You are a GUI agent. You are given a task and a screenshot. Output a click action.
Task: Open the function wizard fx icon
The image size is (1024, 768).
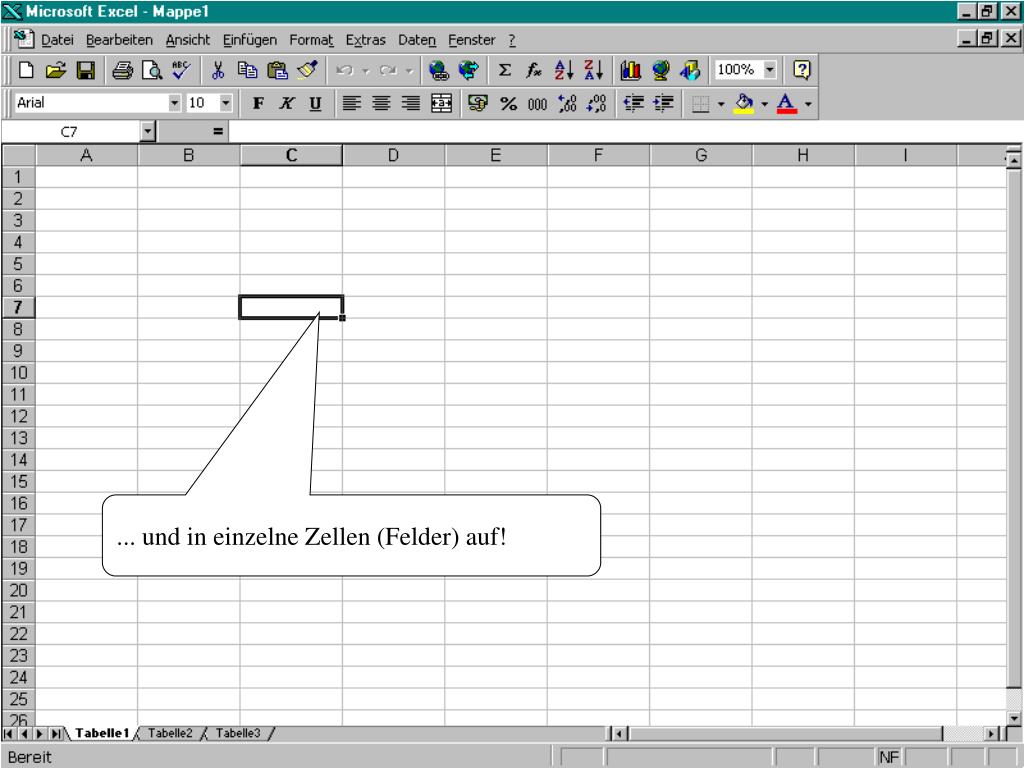point(534,70)
